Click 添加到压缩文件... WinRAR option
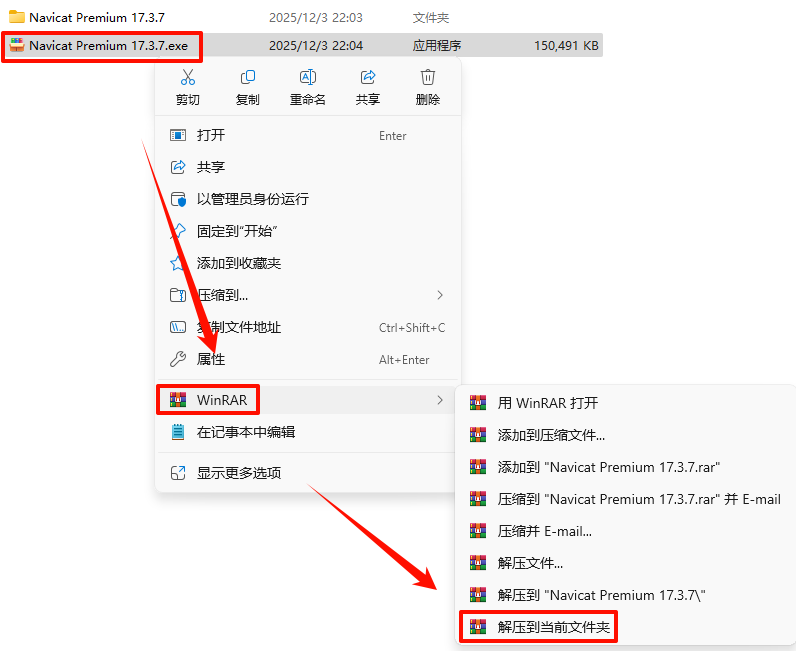The image size is (796, 651). coord(625,435)
